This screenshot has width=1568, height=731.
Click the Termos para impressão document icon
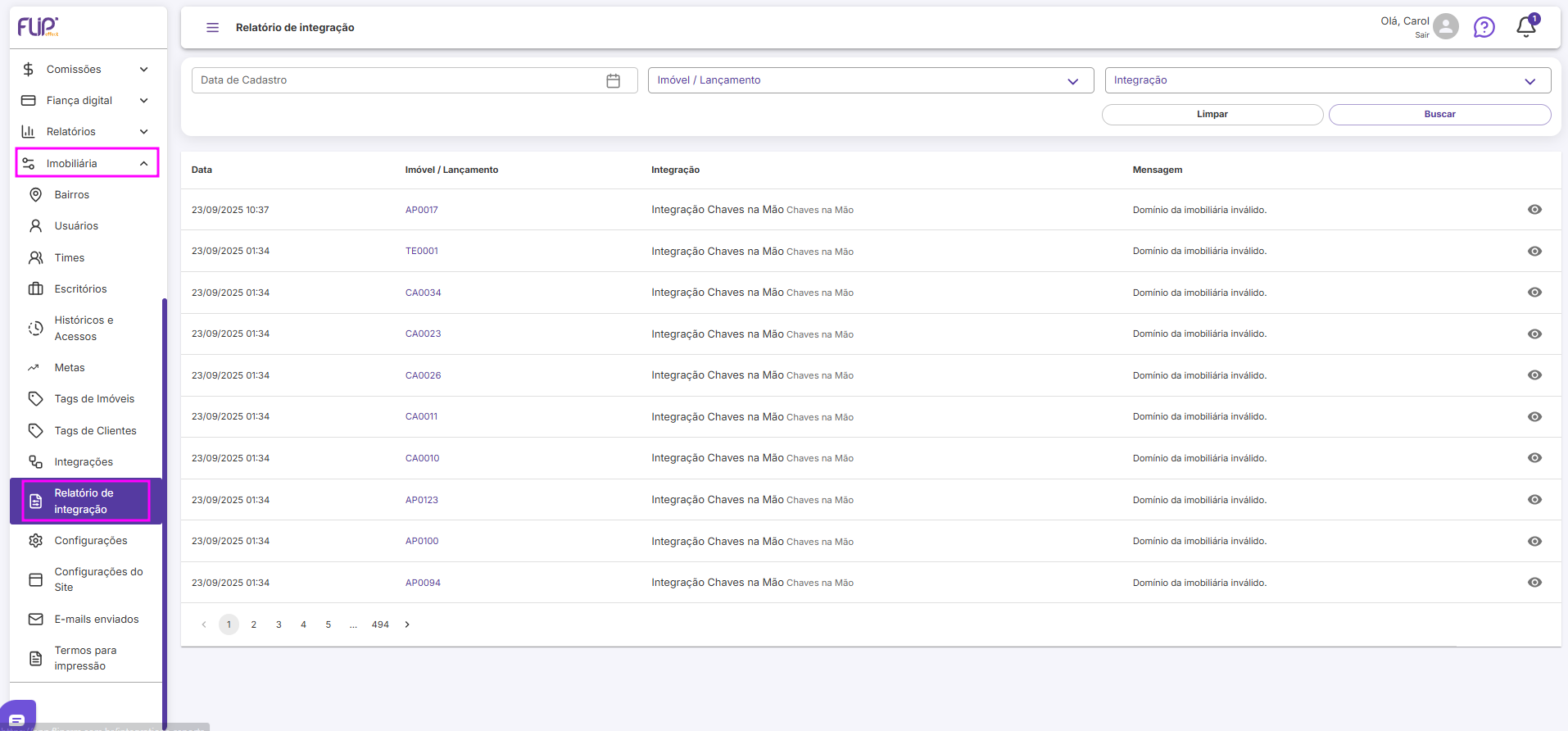tap(36, 659)
